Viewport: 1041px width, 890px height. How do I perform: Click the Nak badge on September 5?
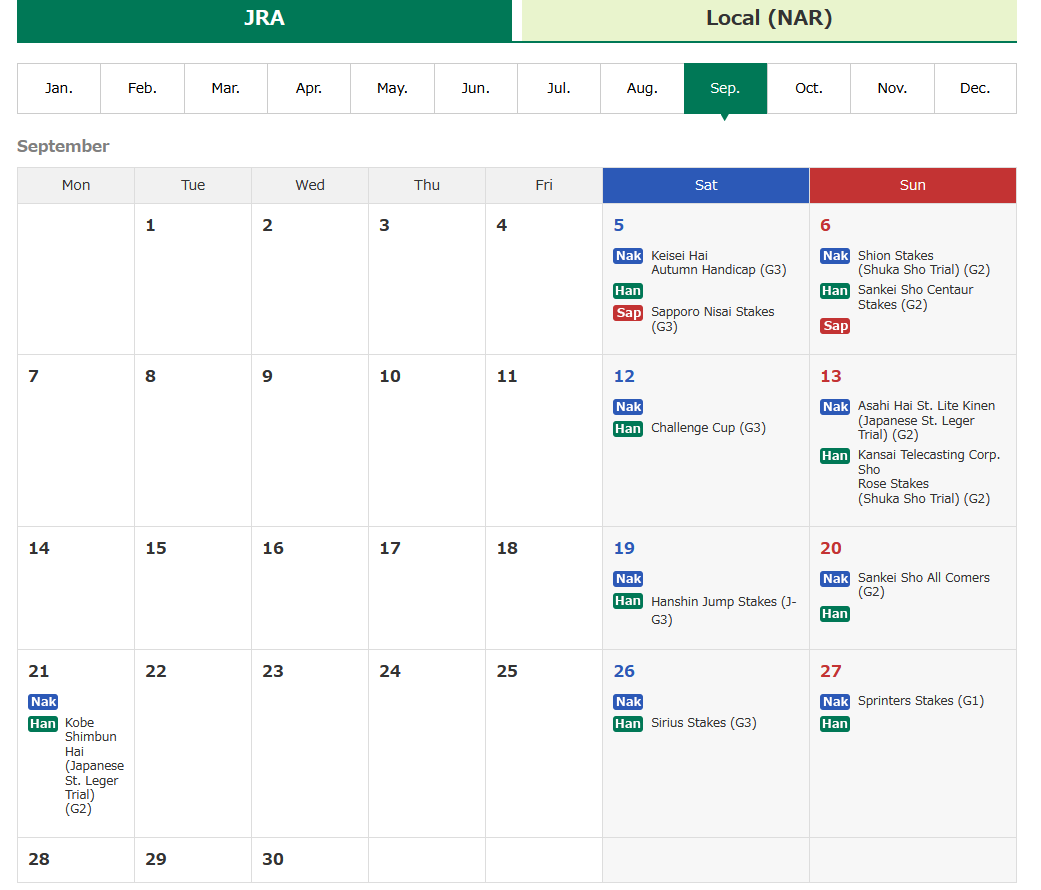pyautogui.click(x=628, y=256)
